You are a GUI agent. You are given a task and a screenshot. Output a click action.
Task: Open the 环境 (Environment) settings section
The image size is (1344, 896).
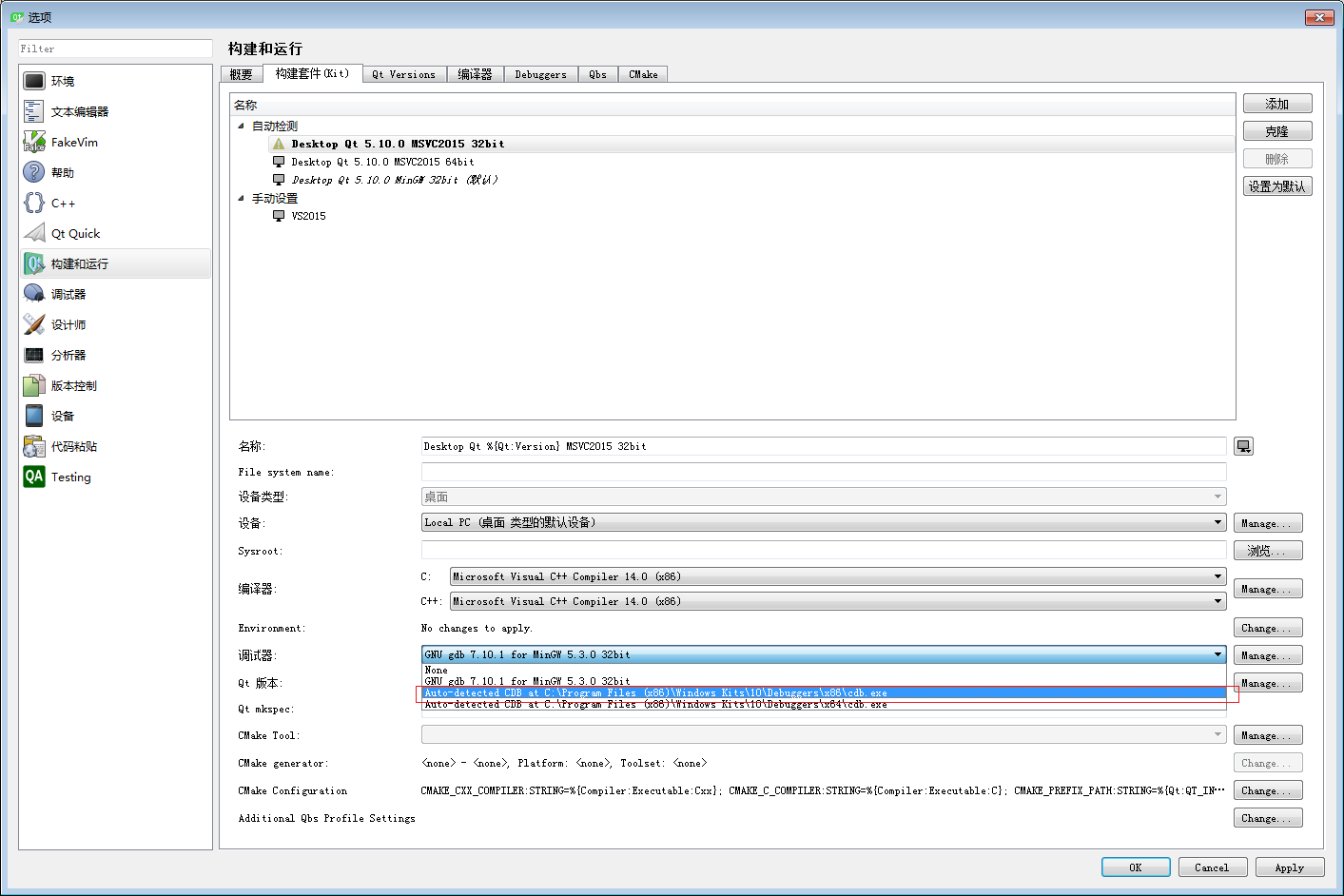coord(61,80)
